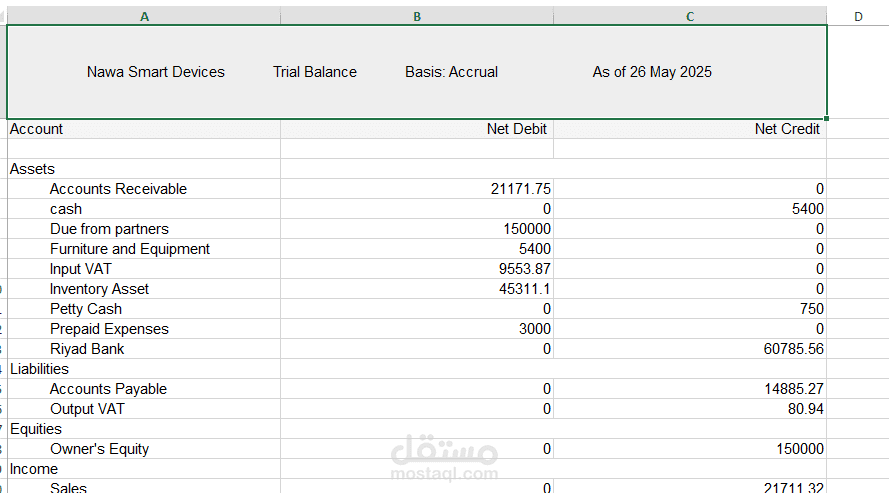The width and height of the screenshot is (889, 493).
Task: Select the cash net credit 5400 cell
Action: [x=690, y=209]
